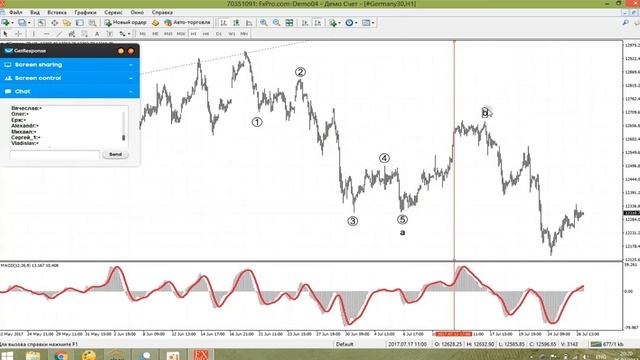Click connection status 677/1 kb

coord(607,344)
